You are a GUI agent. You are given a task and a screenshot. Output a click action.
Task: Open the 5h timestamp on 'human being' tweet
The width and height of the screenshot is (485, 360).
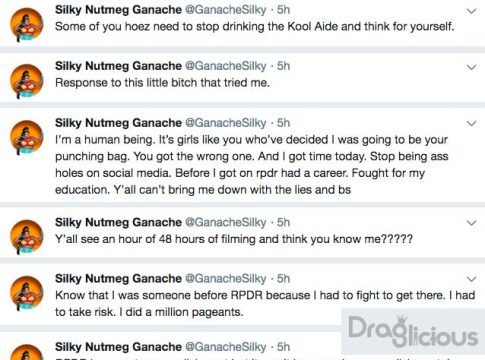[283, 123]
